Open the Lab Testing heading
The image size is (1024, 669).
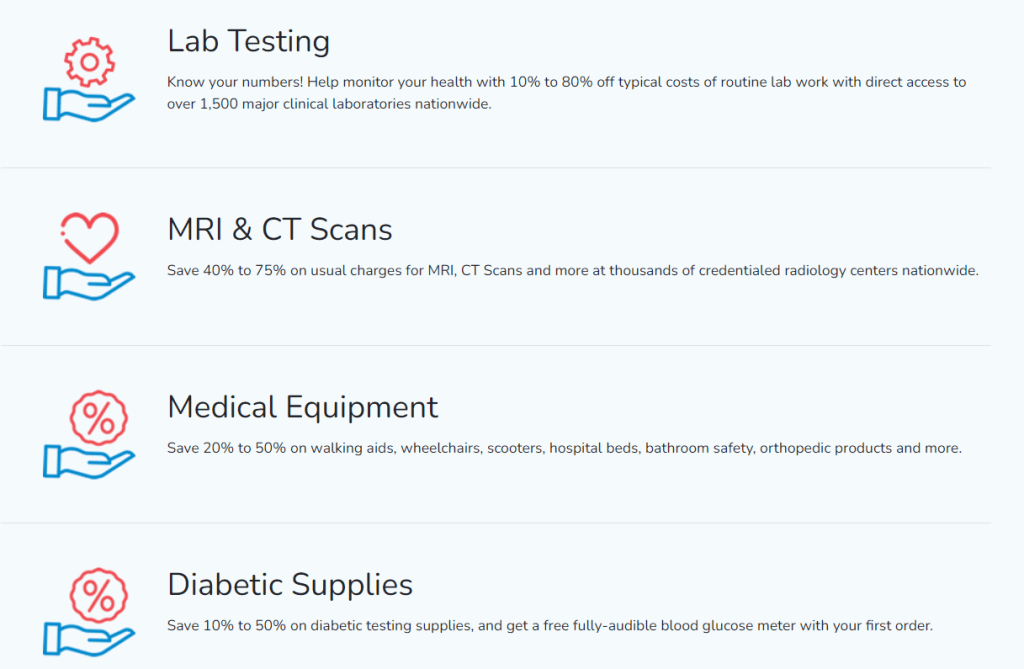[x=248, y=41]
